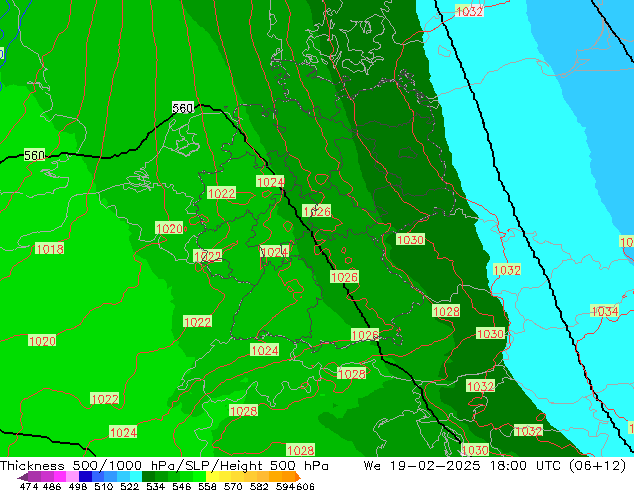Click the dark purple arrow at legend start
Viewport: 634px width, 490px height.
pyautogui.click(x=23, y=477)
